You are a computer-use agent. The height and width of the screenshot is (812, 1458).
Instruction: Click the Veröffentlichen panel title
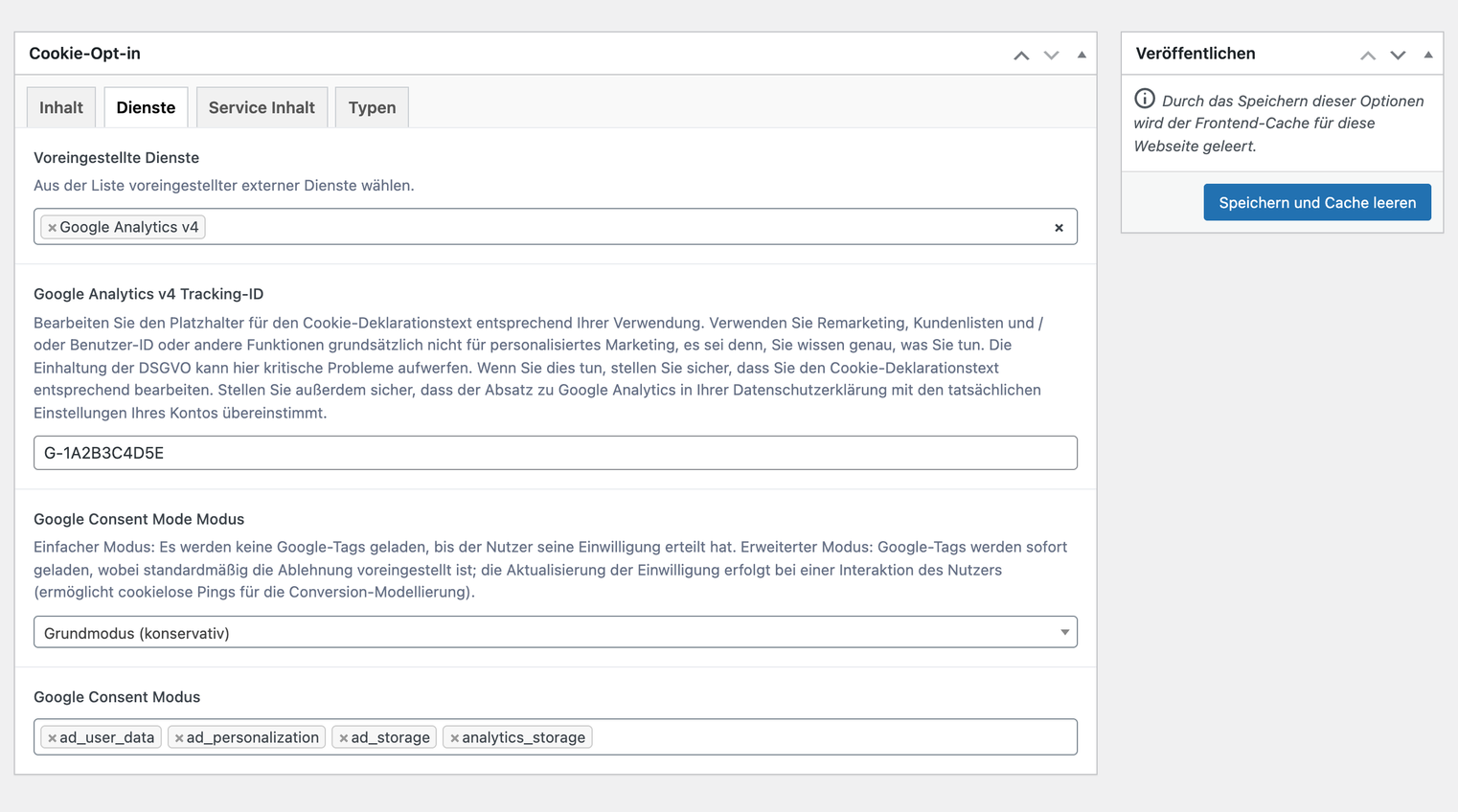1196,54
